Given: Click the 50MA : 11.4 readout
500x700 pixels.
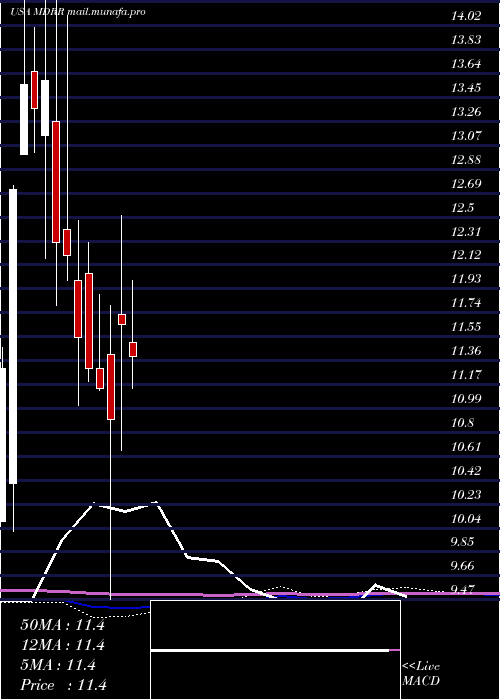Looking at the screenshot, I should click(x=62, y=625).
